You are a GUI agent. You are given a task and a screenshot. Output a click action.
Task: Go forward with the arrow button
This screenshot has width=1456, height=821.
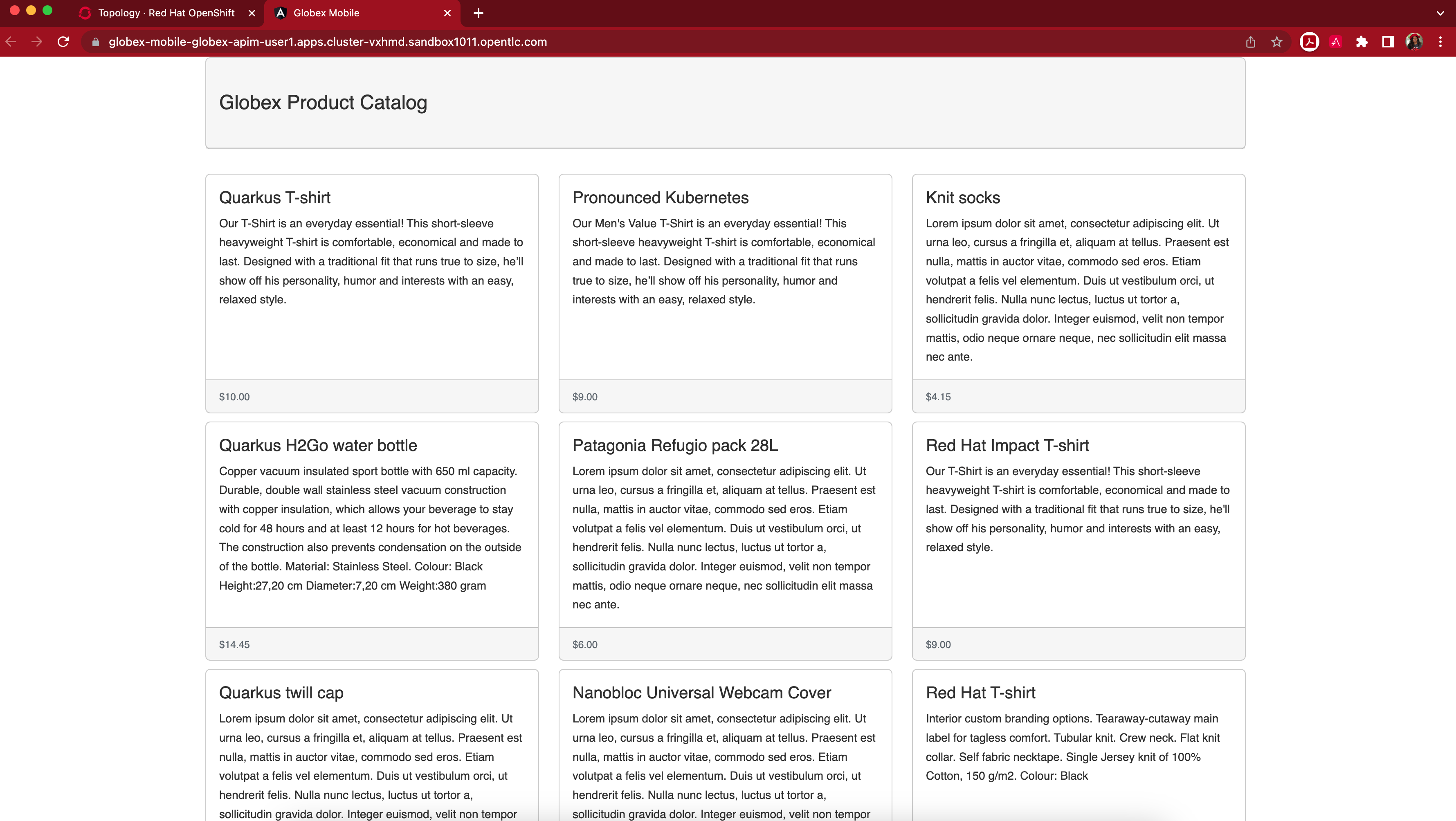(x=37, y=42)
